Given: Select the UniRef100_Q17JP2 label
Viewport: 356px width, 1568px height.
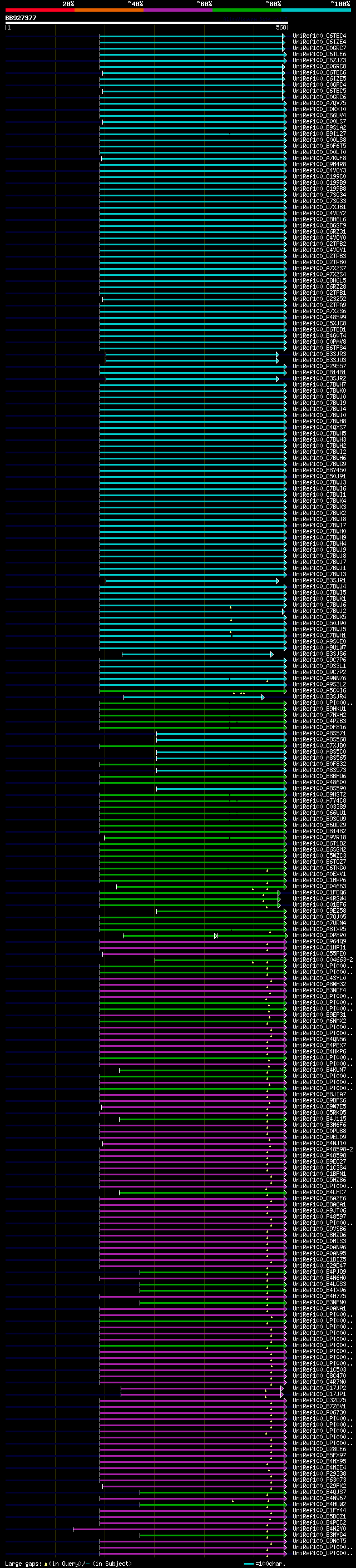Looking at the screenshot, I should coord(319,1388).
